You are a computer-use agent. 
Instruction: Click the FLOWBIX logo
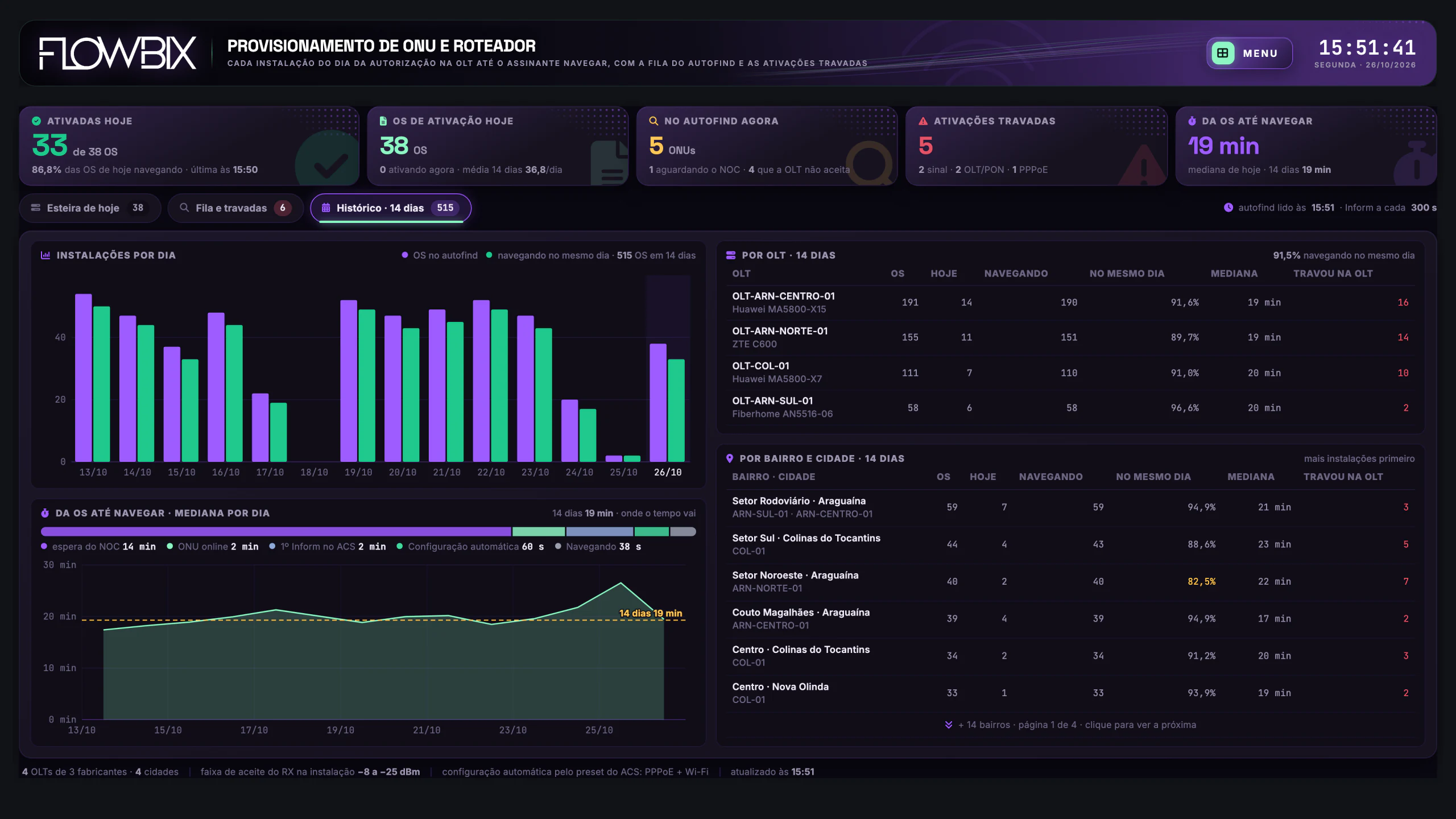(x=118, y=53)
